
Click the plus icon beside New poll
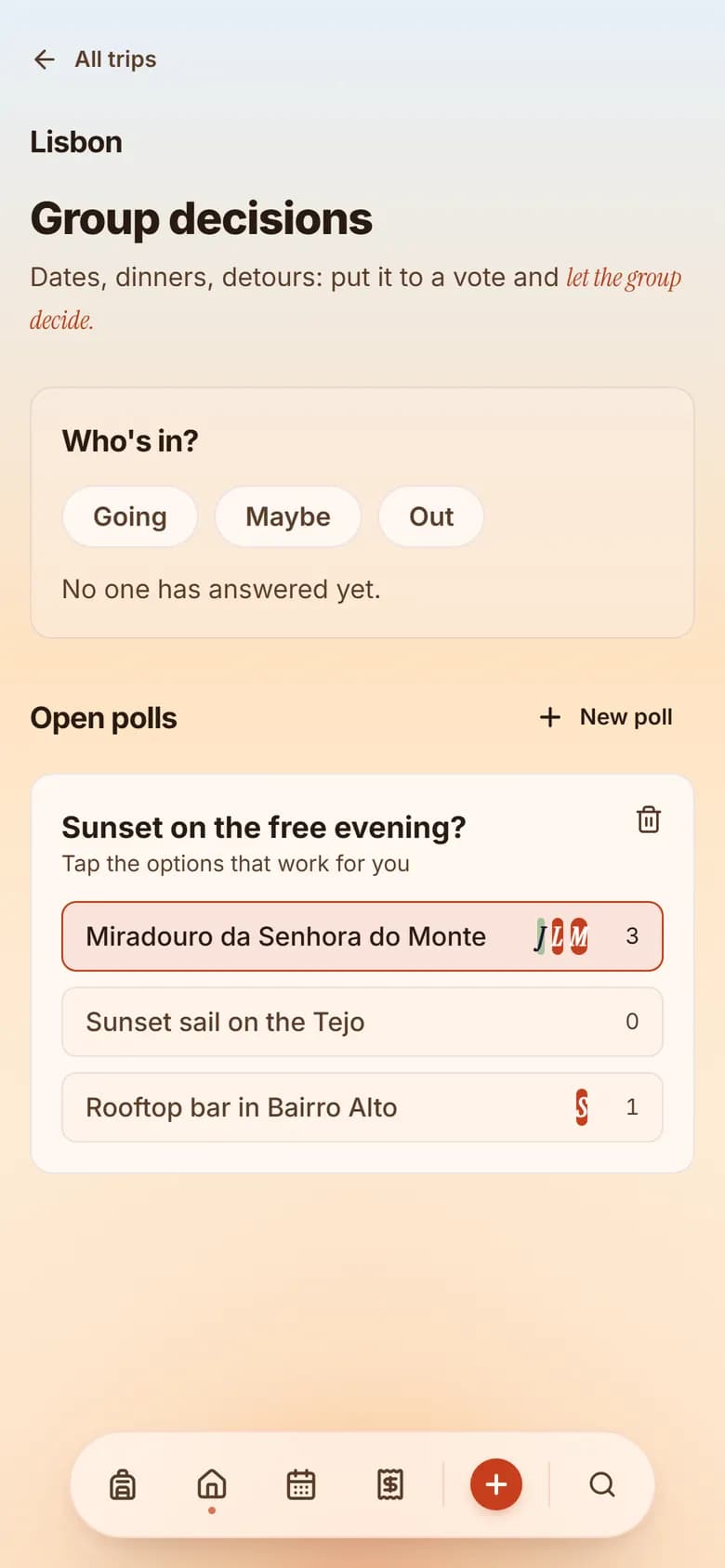[550, 717]
